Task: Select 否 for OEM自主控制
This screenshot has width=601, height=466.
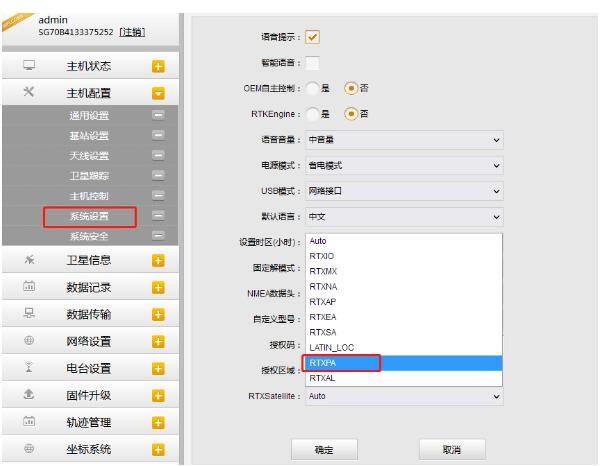Action: tap(351, 89)
